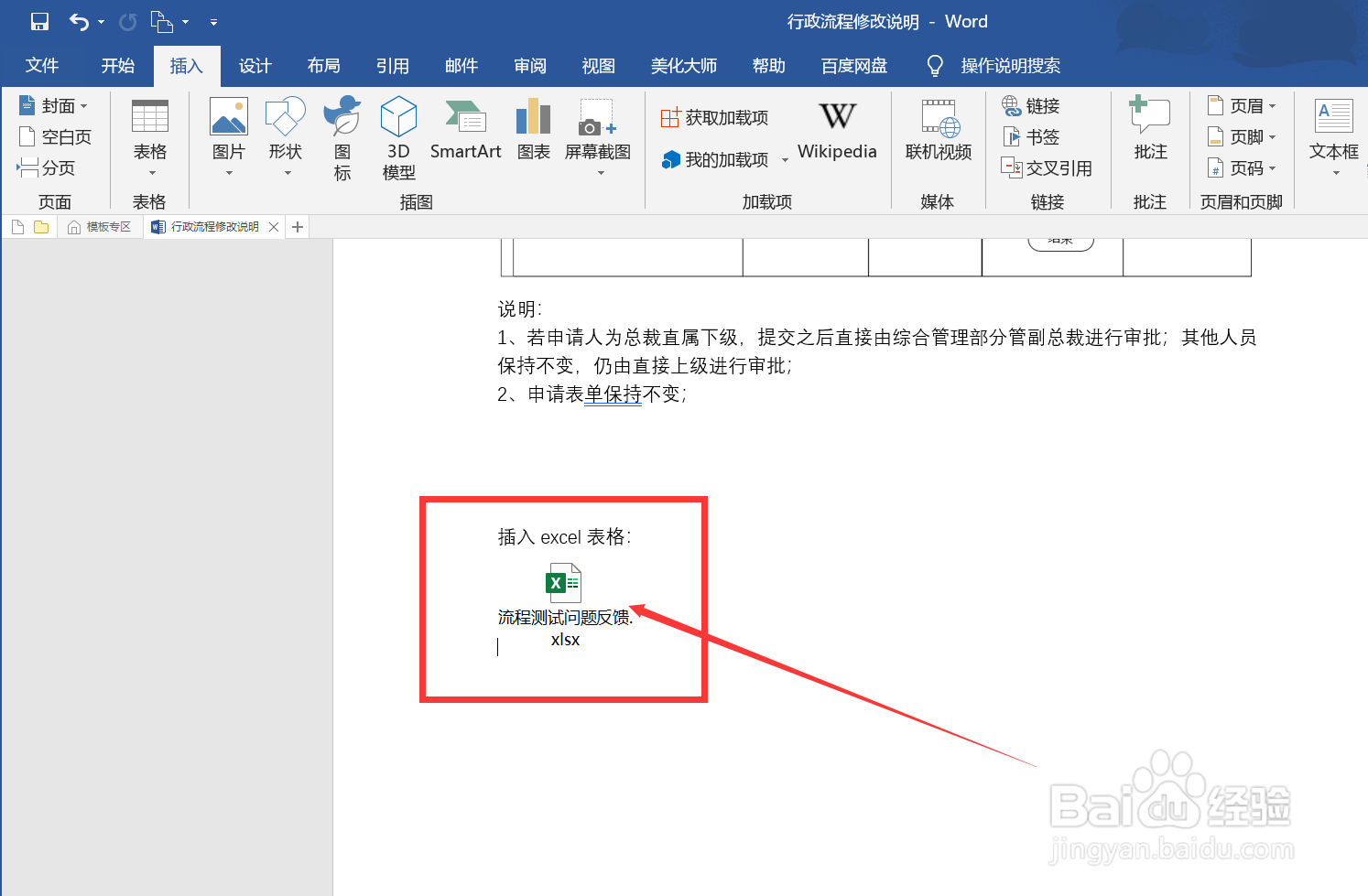
Task: Click the new document quick access icon
Action: point(161,21)
